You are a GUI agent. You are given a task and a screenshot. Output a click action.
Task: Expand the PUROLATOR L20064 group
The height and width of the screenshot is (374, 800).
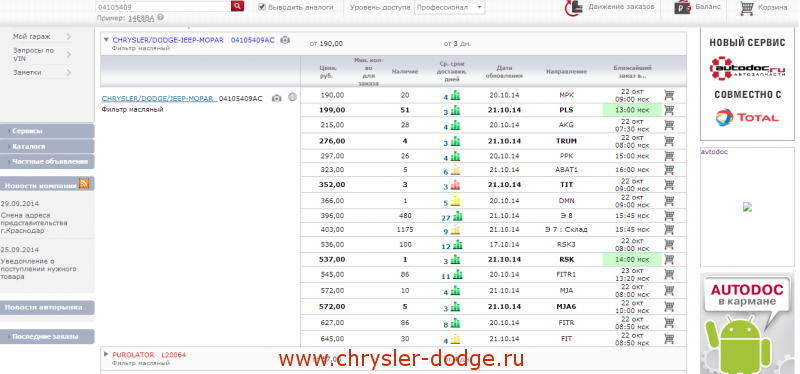pos(106,354)
